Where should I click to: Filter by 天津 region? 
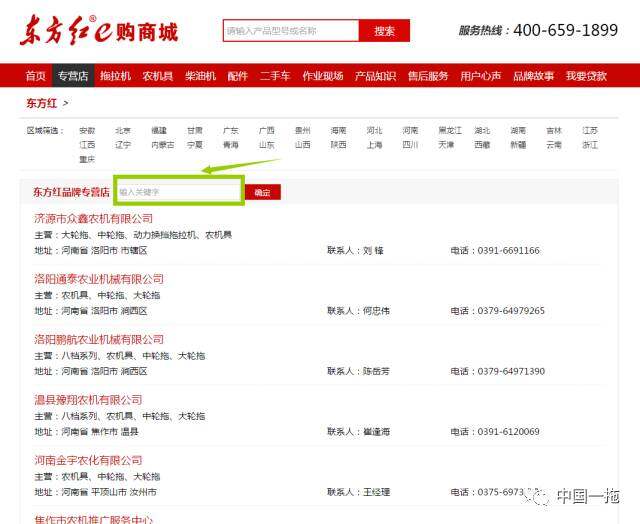pos(446,145)
